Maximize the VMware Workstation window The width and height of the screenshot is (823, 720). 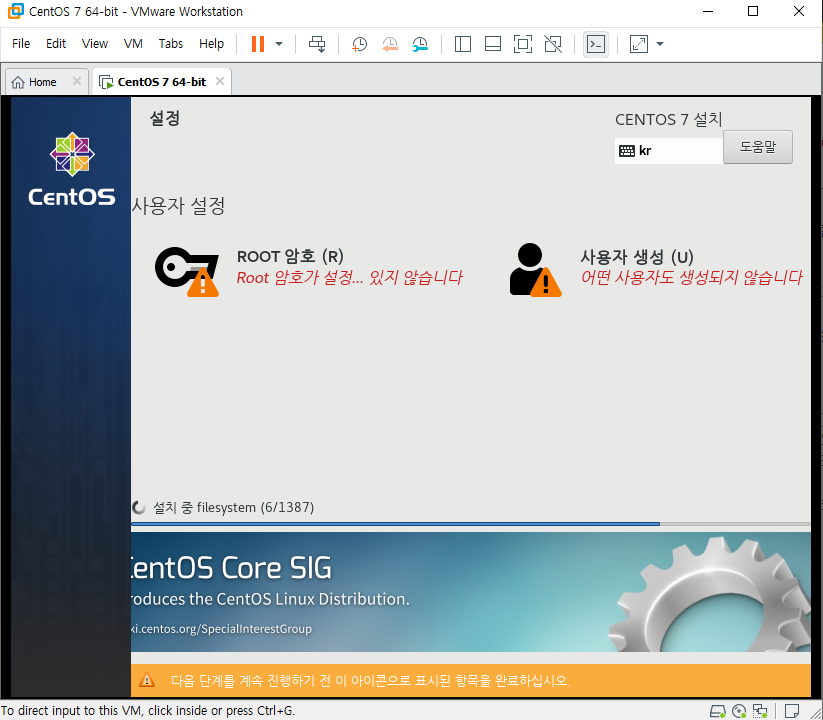click(753, 11)
